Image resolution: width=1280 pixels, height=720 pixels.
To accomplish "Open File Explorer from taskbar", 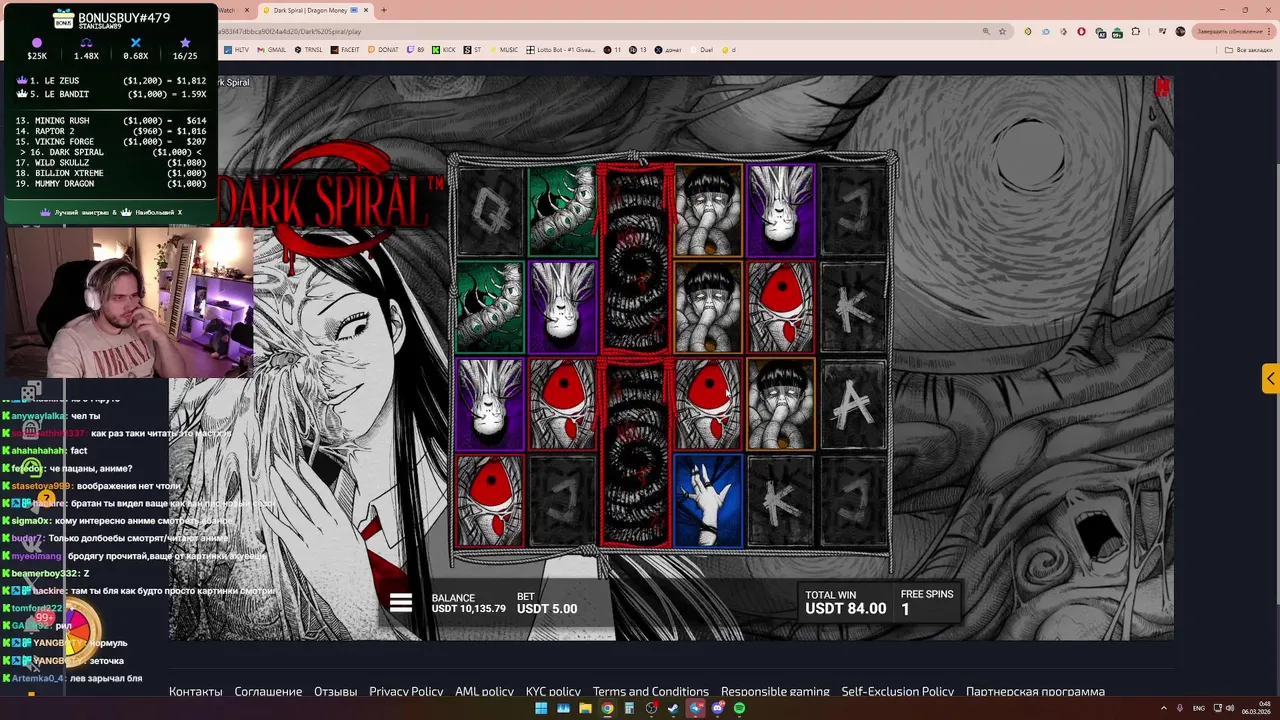I will (x=585, y=708).
